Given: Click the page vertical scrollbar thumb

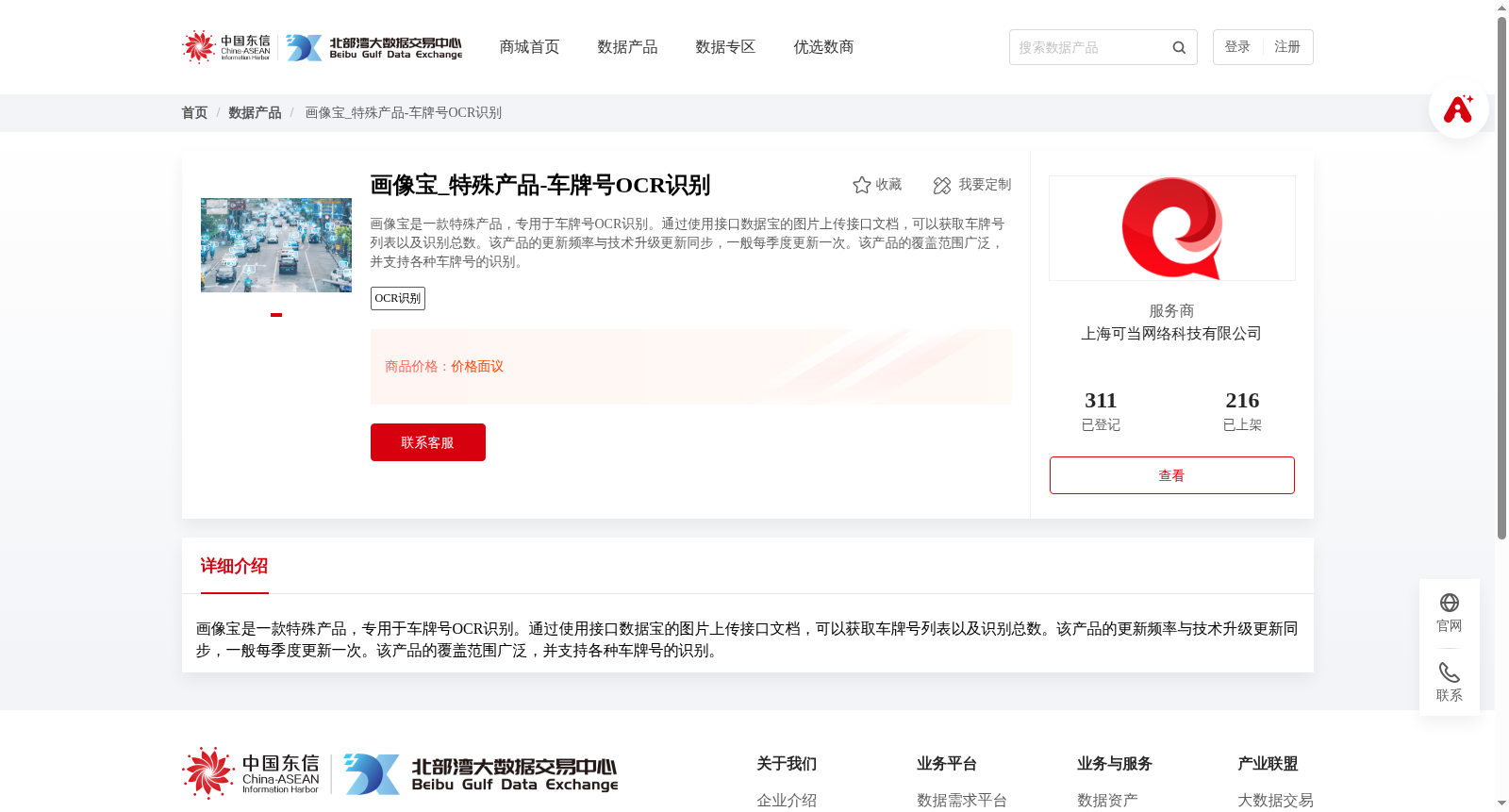Looking at the screenshot, I should click(1501, 278).
